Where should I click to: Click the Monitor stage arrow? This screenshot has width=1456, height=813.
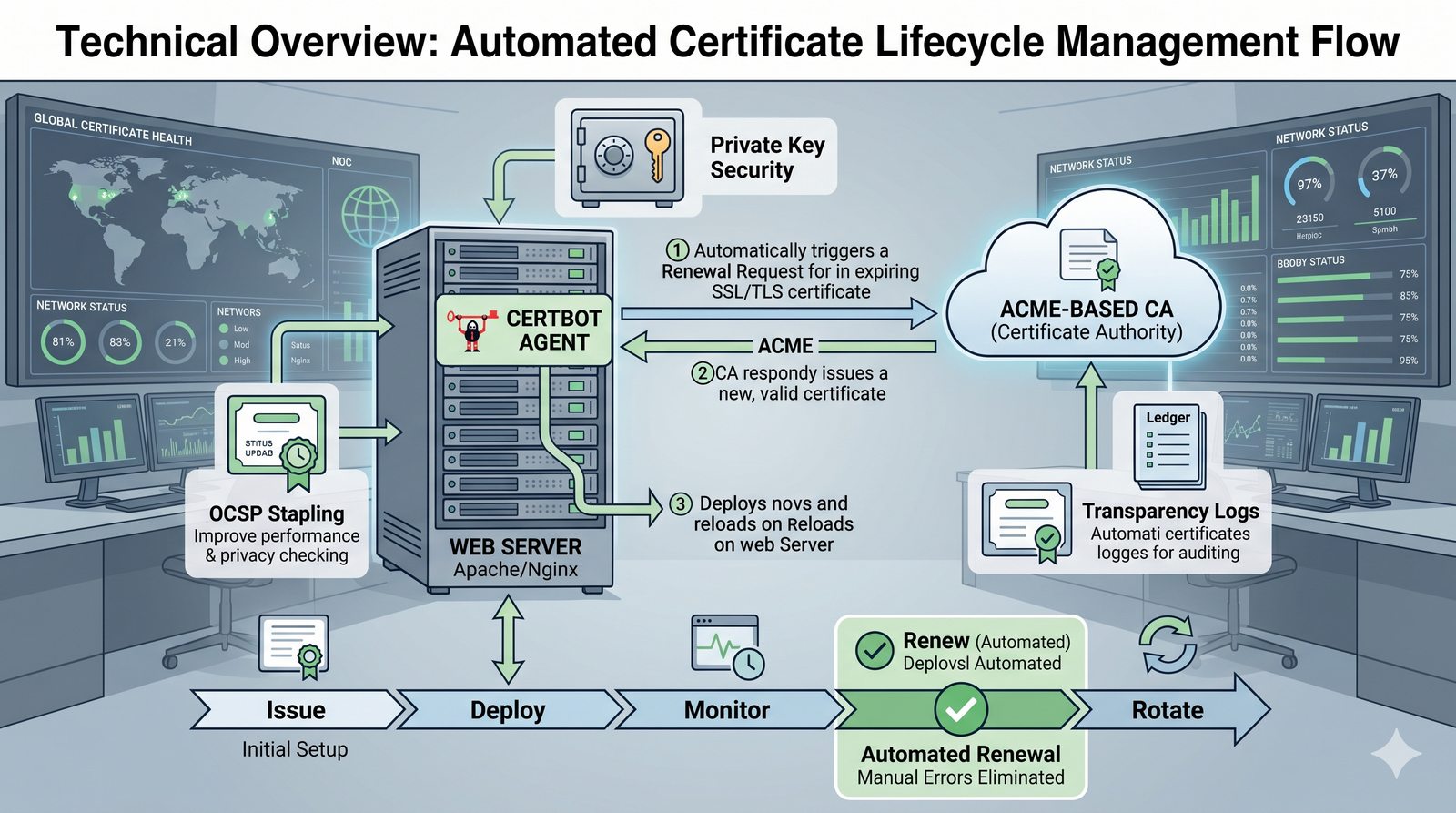coord(726,710)
